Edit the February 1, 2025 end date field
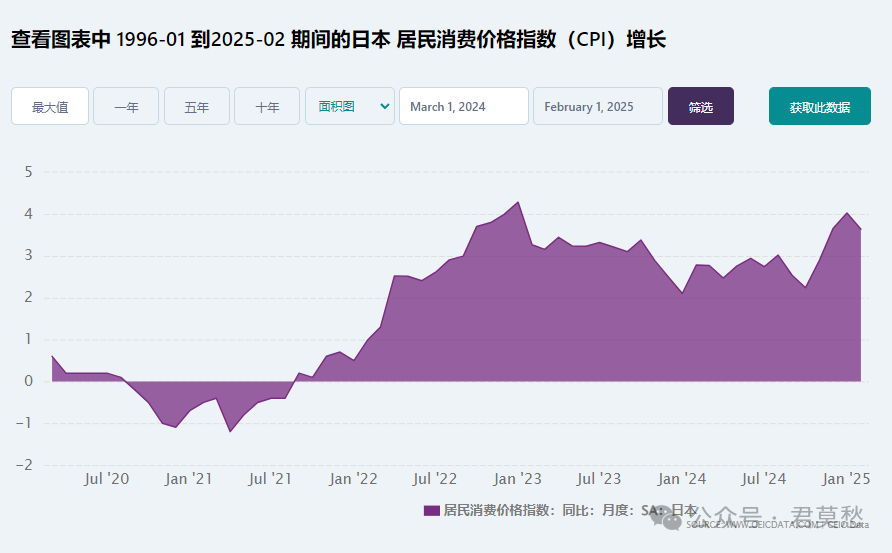The height and width of the screenshot is (553, 892). tap(598, 106)
